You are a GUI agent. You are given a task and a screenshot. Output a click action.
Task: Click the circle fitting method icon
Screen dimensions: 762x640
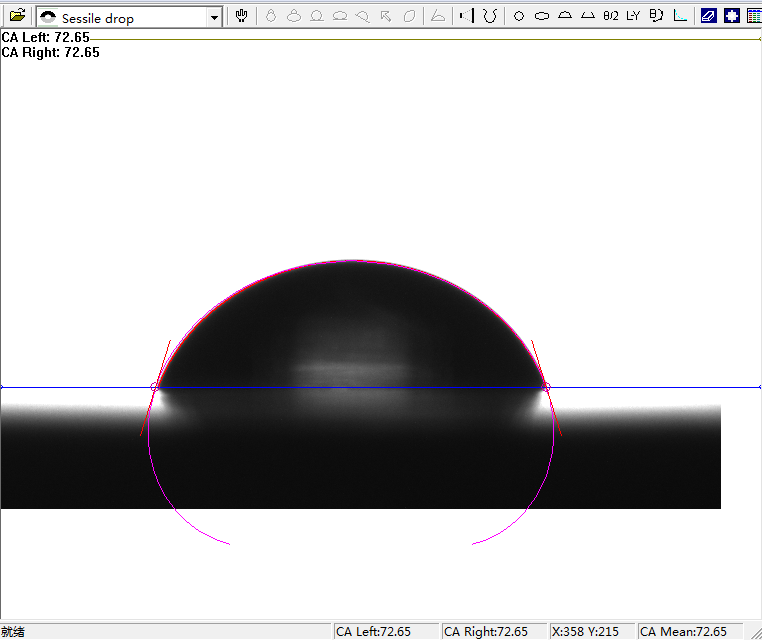(518, 16)
